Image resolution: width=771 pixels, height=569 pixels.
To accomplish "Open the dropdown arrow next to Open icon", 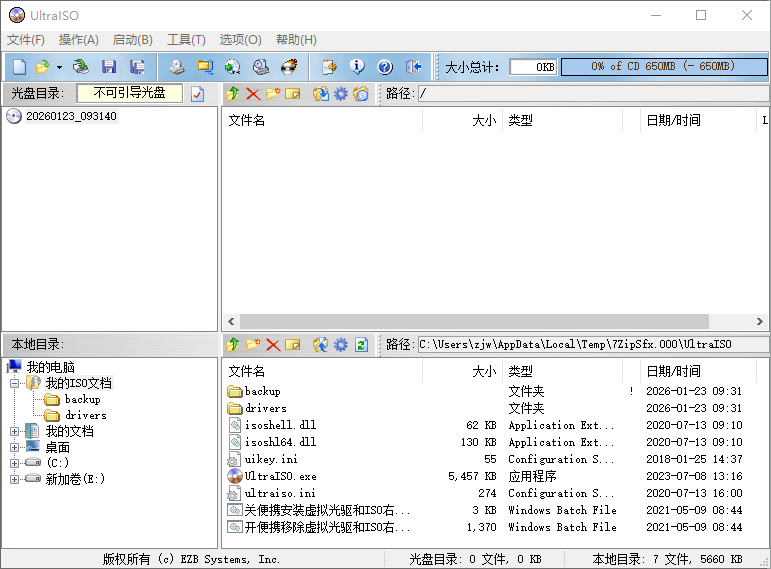I will click(x=59, y=67).
